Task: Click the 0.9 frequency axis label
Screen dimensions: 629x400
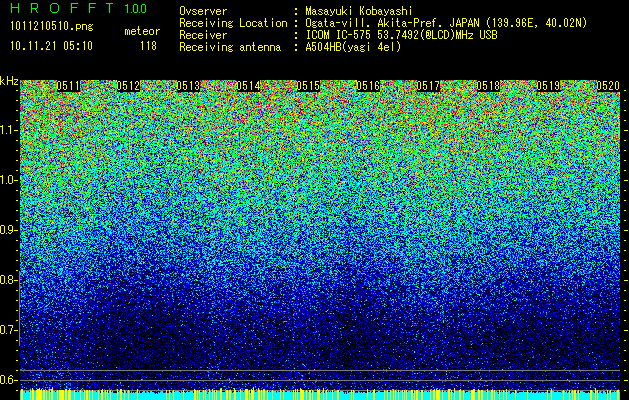Action: (x=8, y=230)
